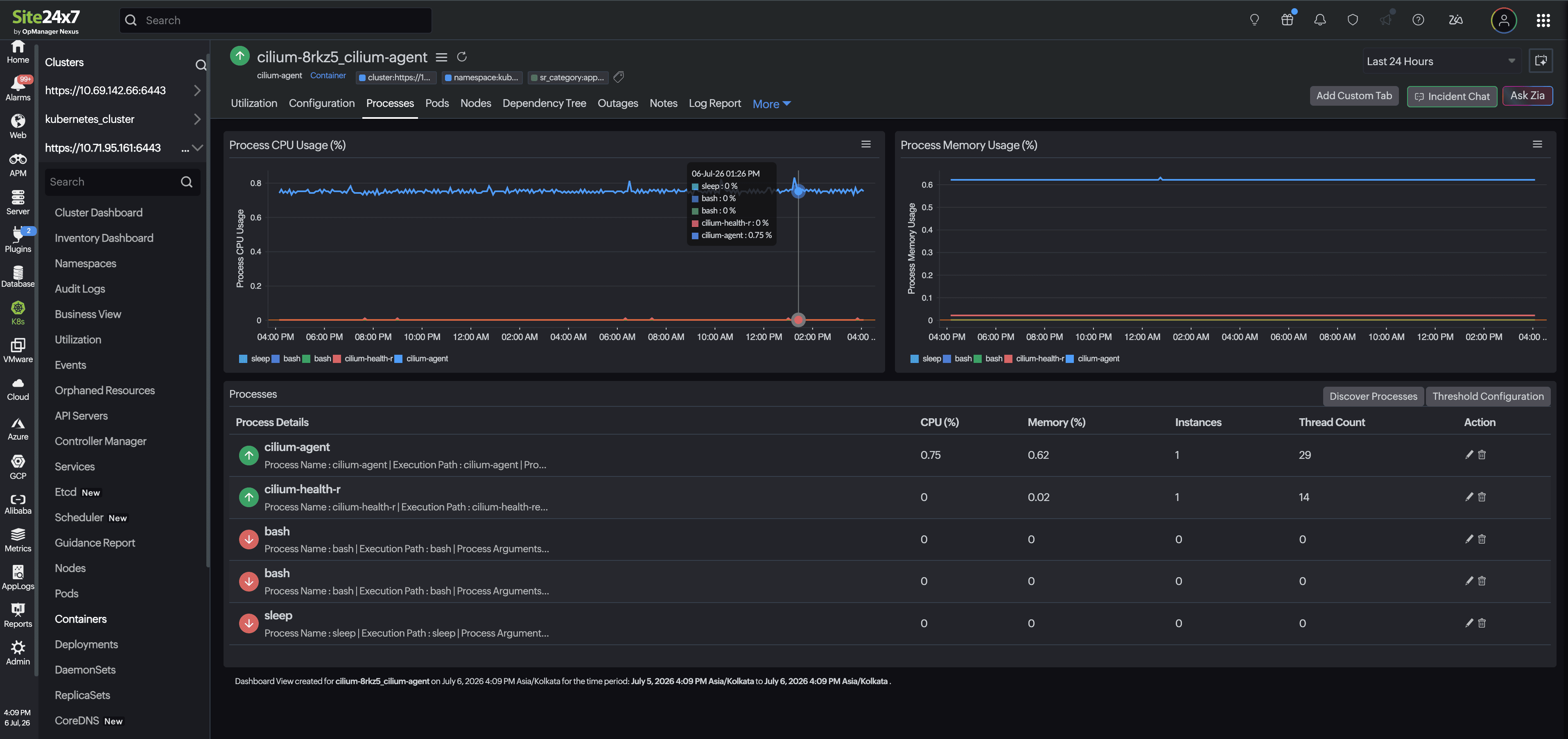Open the gift box what's new icon
1568x739 pixels.
click(x=1287, y=20)
